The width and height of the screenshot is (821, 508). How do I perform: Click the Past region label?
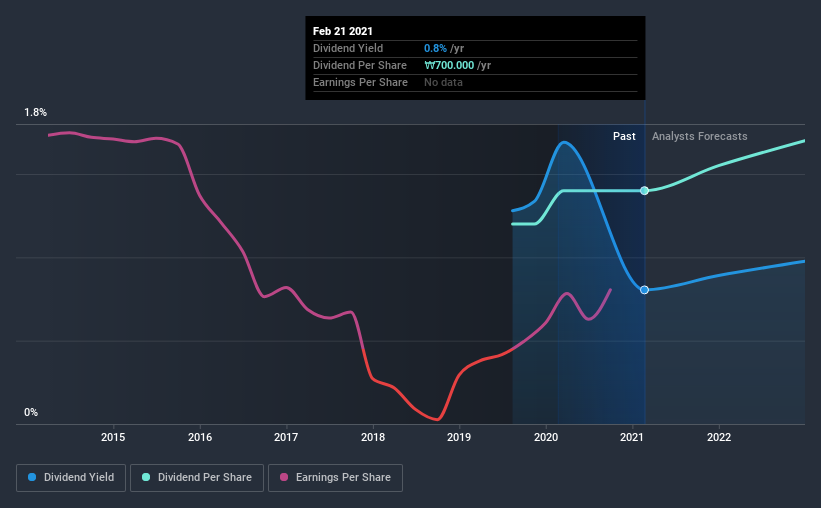click(x=624, y=136)
